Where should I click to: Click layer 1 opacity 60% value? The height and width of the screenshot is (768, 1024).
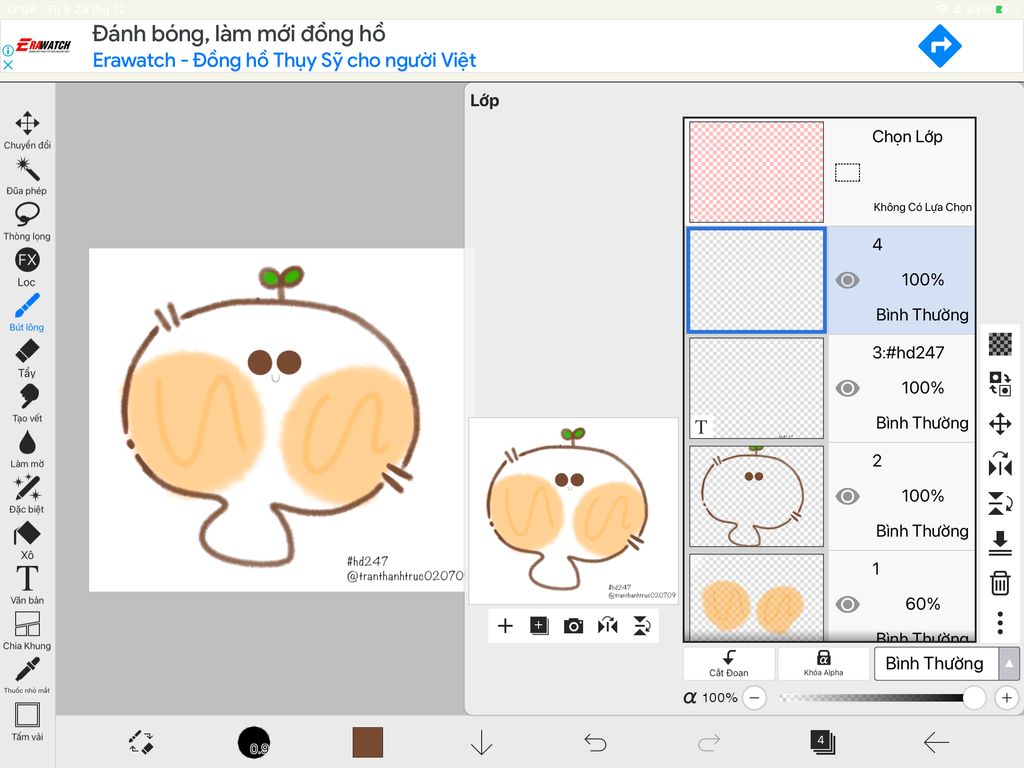(922, 604)
